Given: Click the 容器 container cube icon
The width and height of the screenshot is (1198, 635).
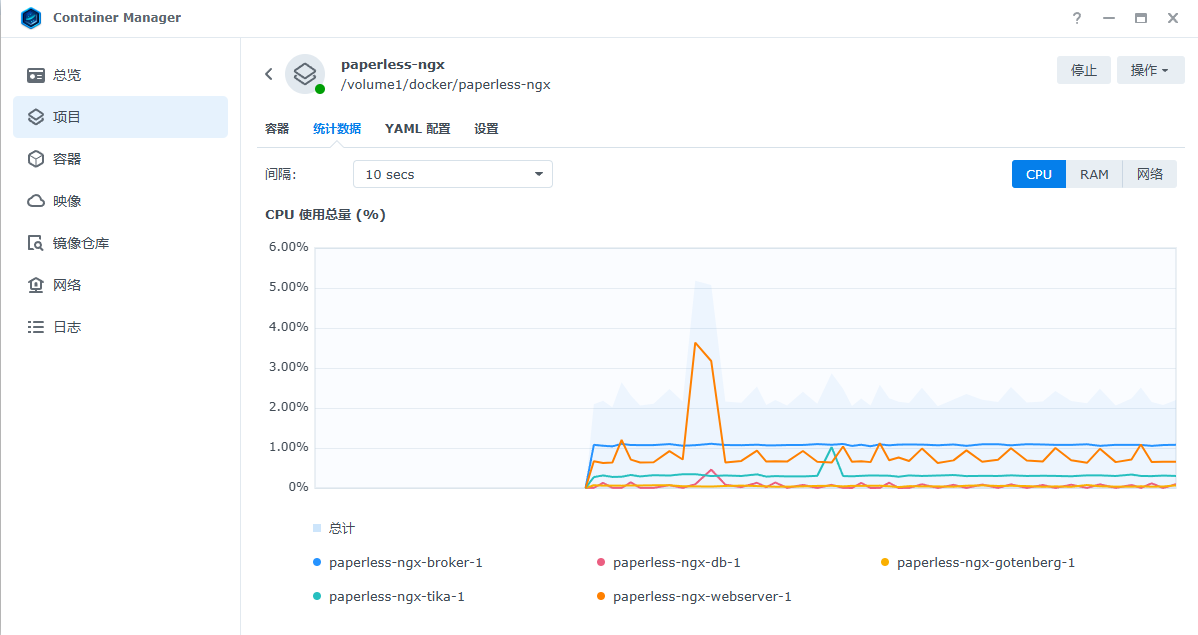Looking at the screenshot, I should [36, 159].
